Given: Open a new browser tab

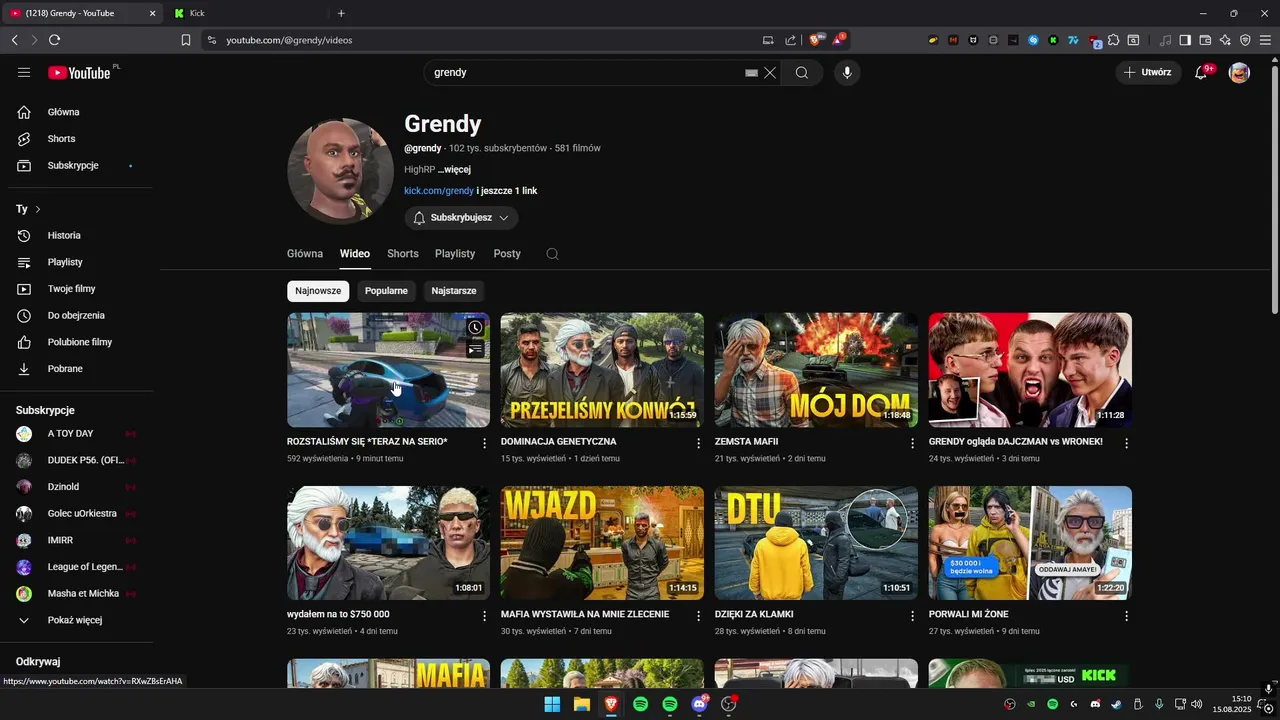Looking at the screenshot, I should click(341, 13).
